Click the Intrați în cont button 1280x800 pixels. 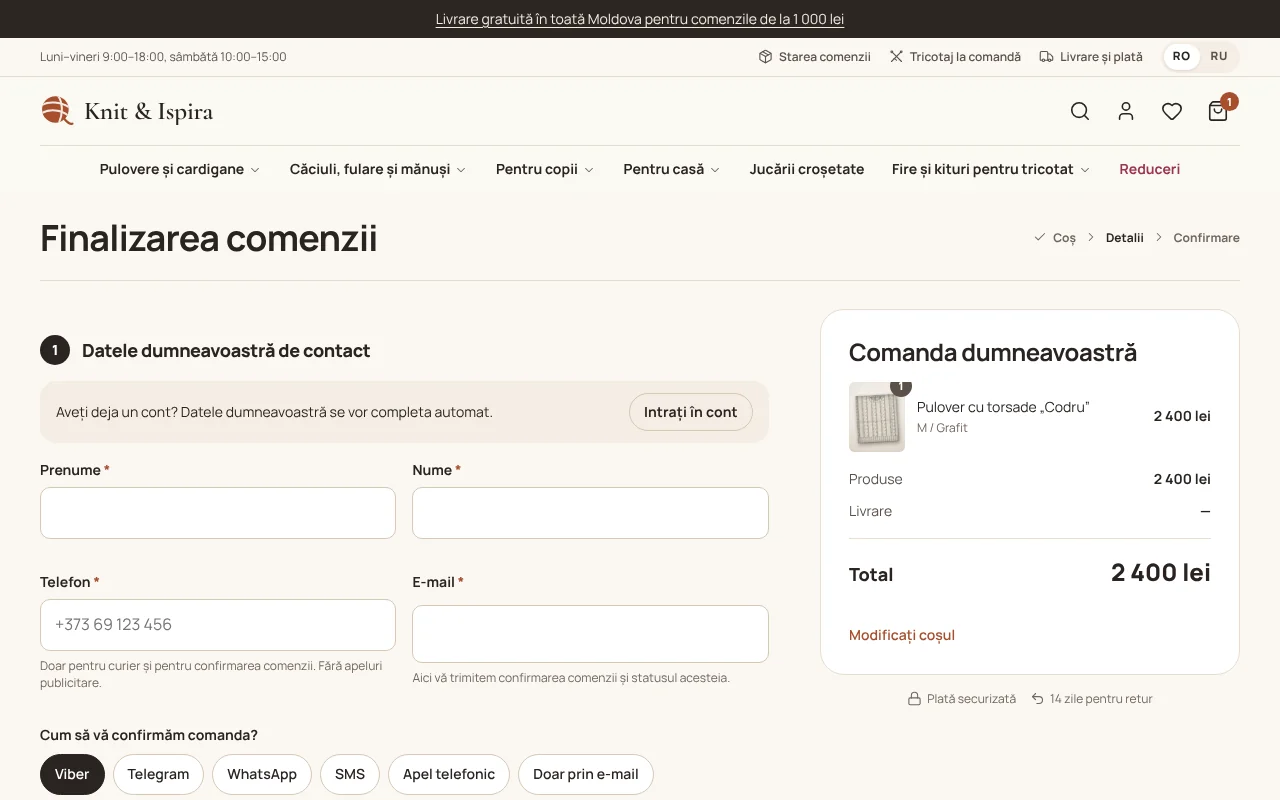[x=691, y=412]
